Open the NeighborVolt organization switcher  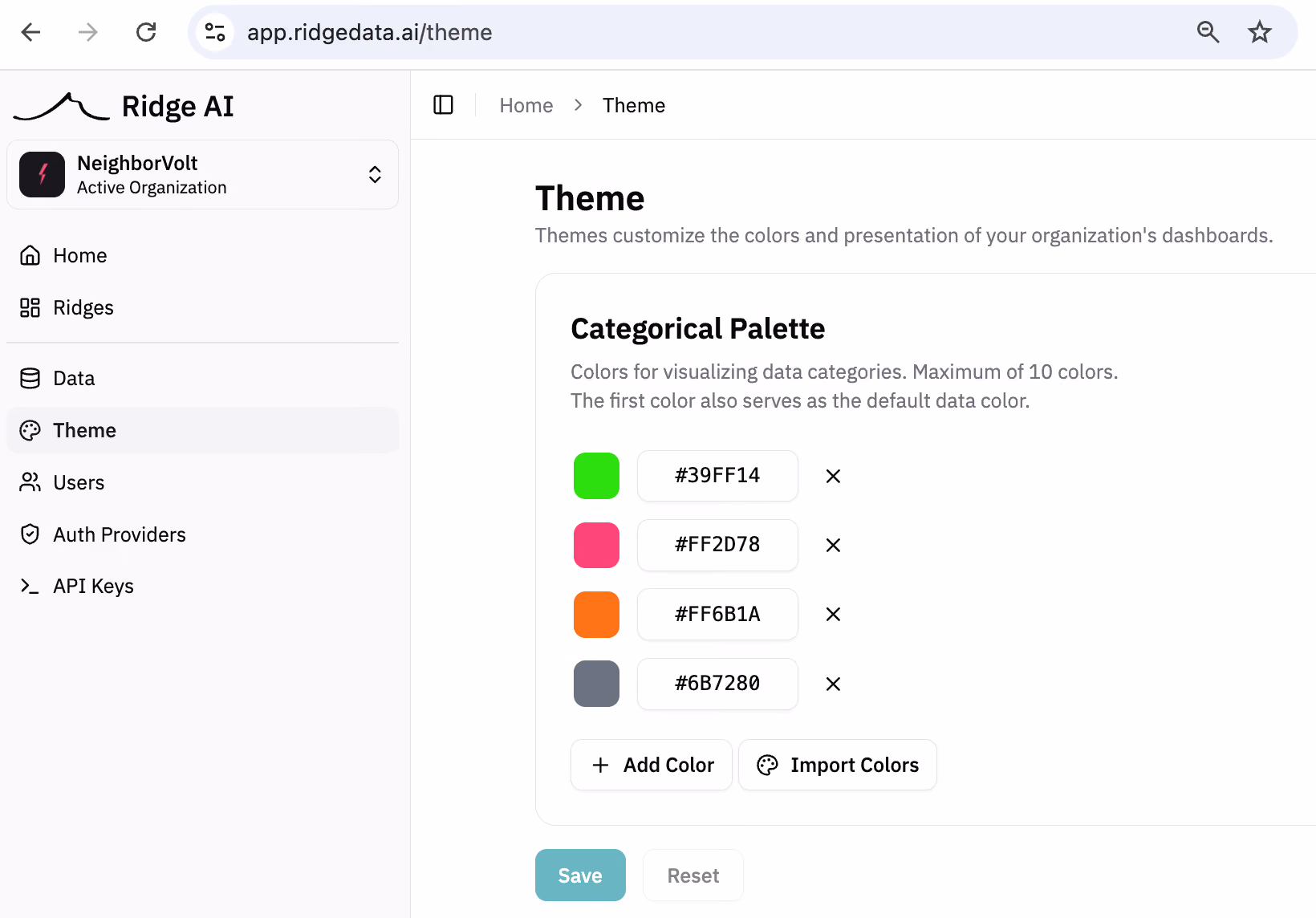point(202,174)
